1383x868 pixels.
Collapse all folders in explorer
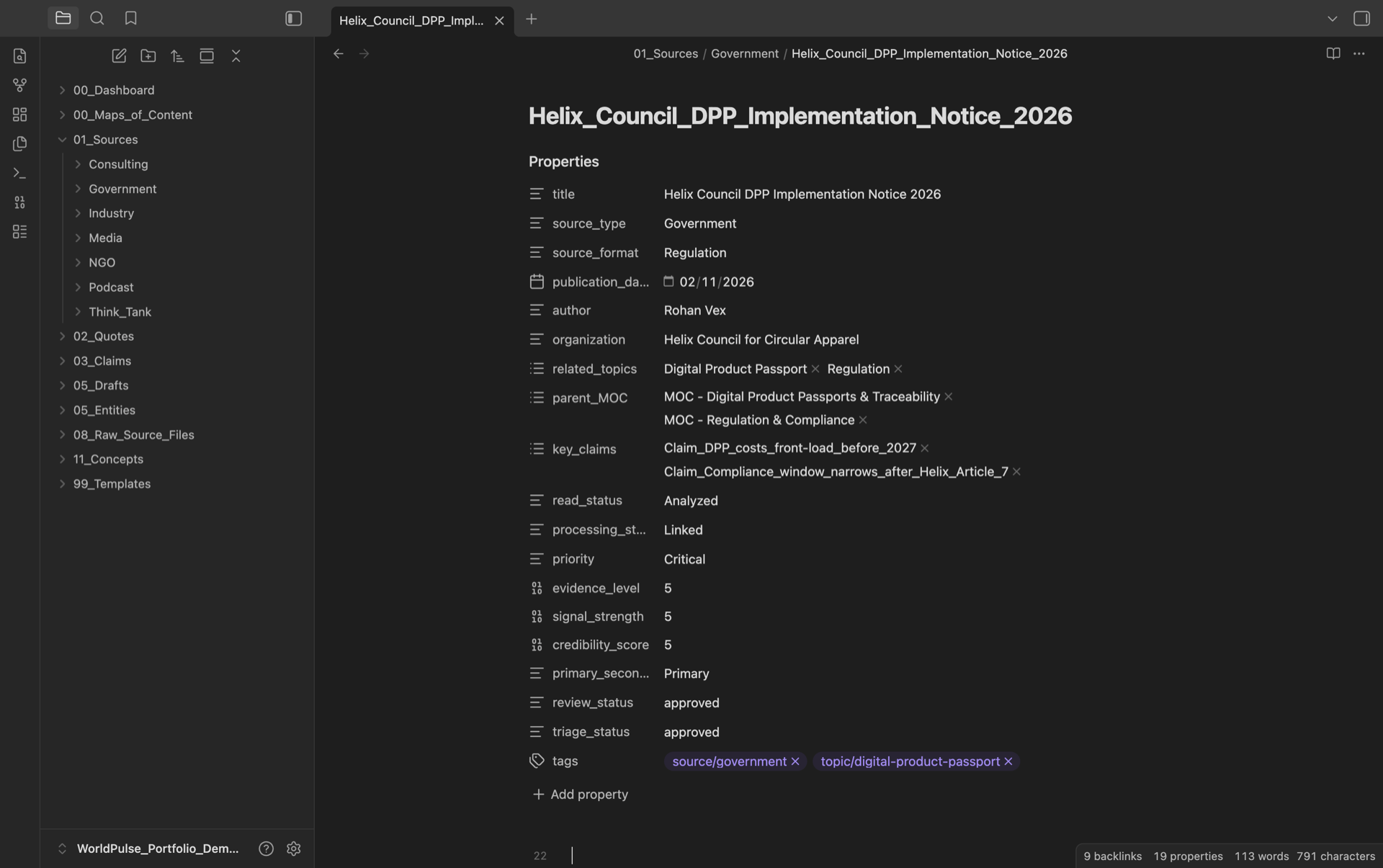(236, 55)
